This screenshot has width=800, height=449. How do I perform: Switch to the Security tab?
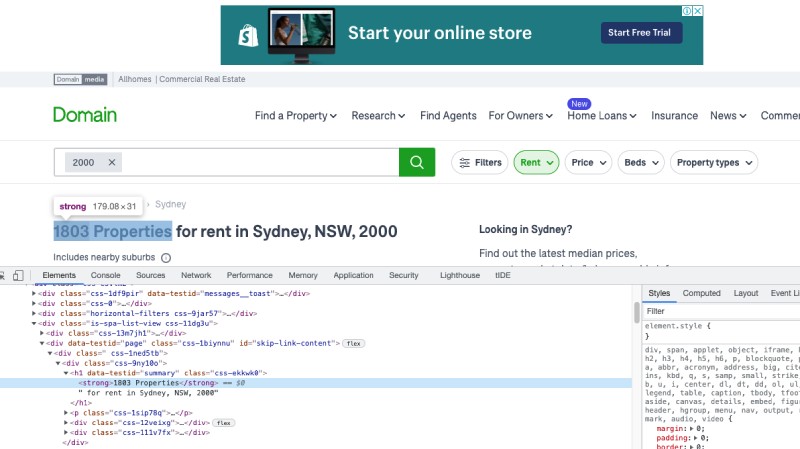(404, 275)
